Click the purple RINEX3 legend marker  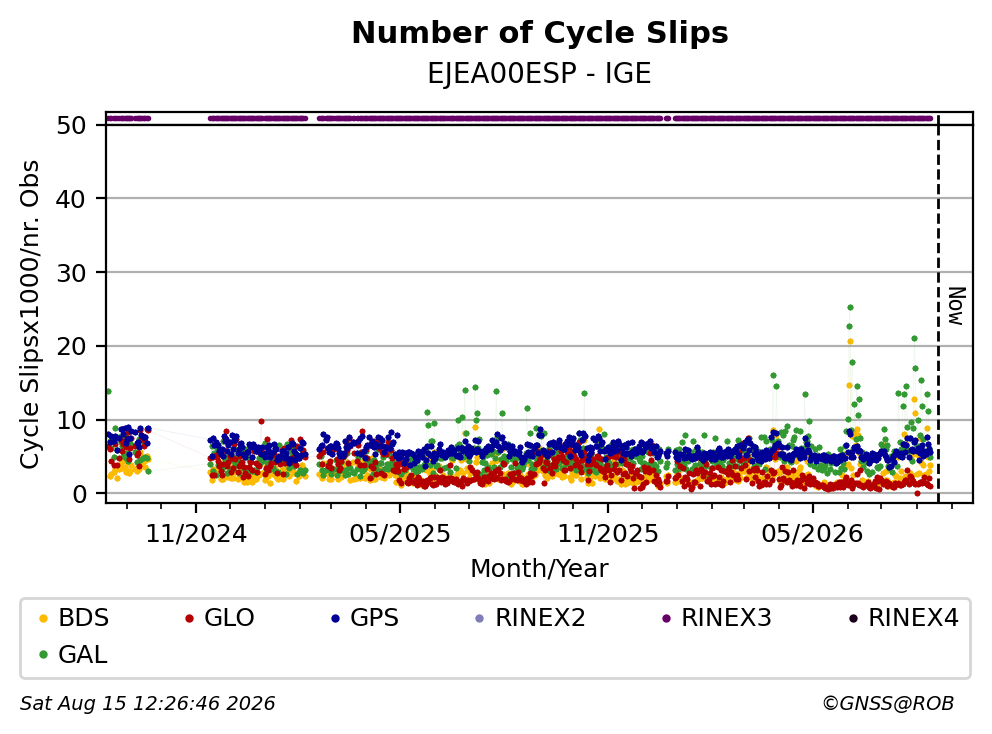(666, 618)
